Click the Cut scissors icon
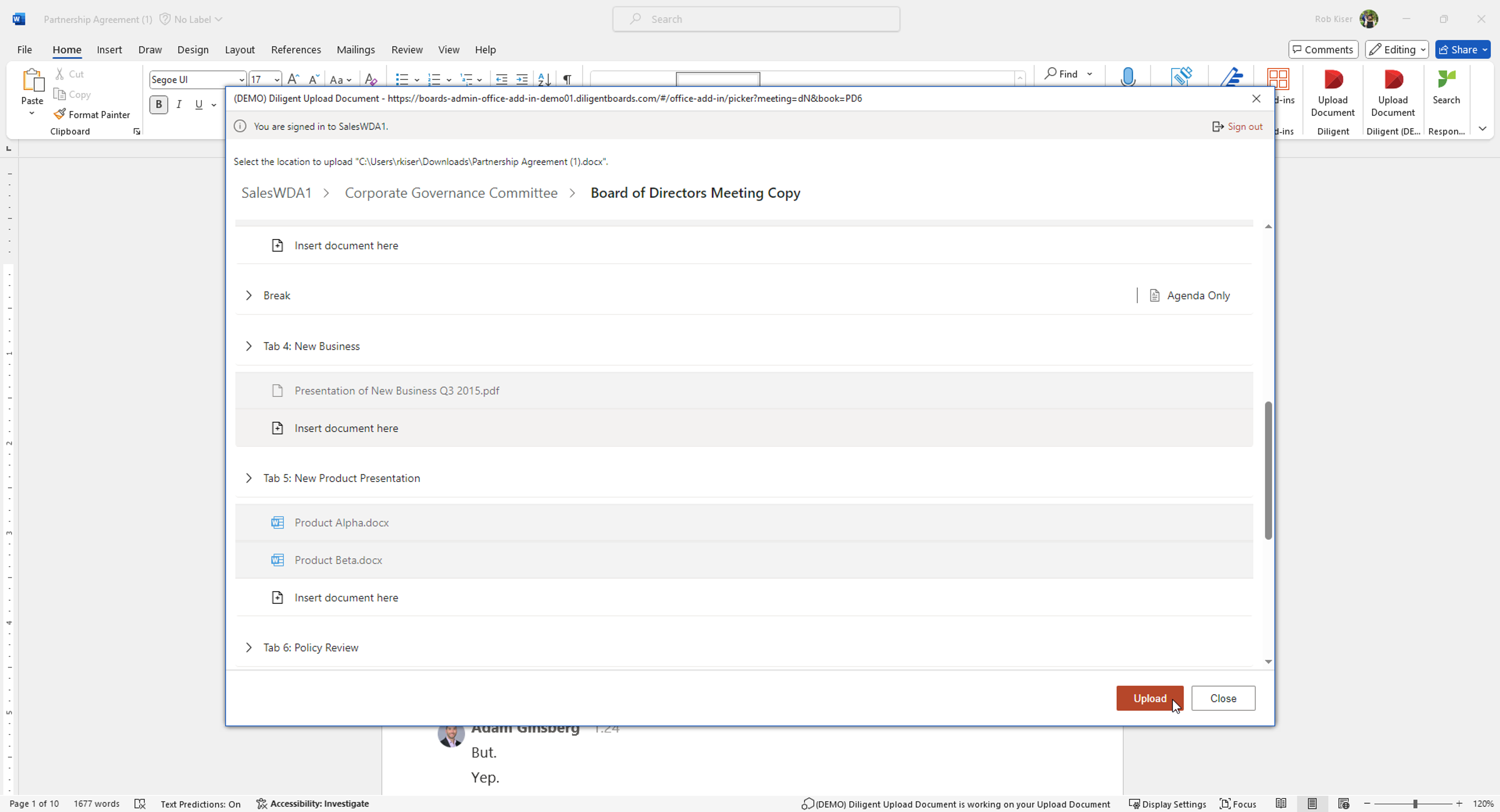The width and height of the screenshot is (1500, 812). (x=59, y=74)
